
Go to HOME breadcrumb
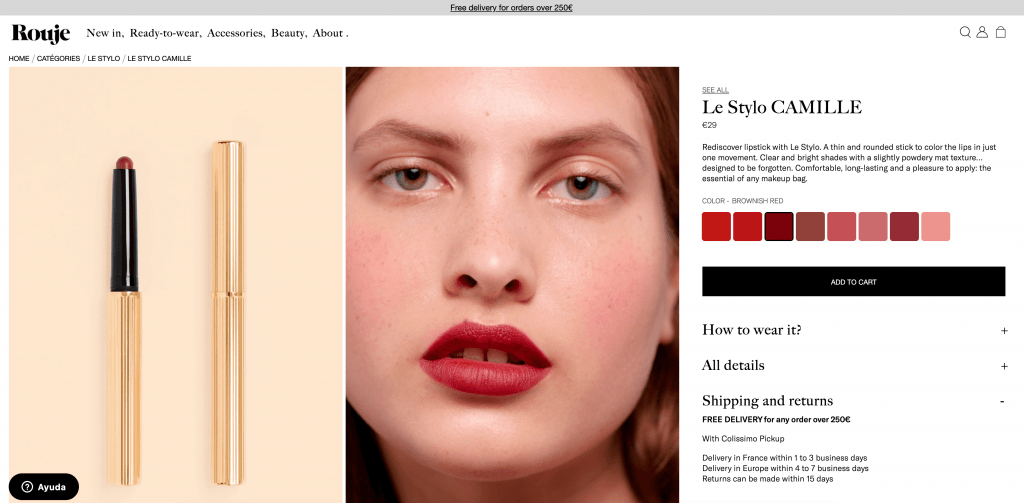tap(19, 59)
